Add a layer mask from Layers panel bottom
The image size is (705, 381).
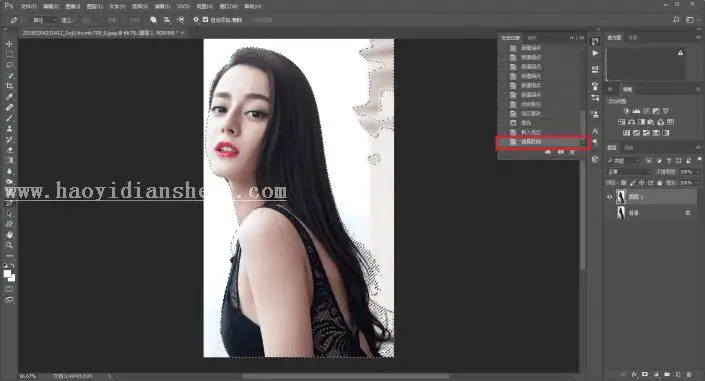tap(645, 374)
